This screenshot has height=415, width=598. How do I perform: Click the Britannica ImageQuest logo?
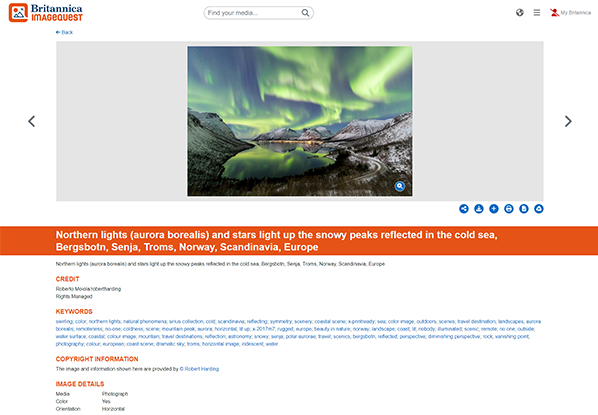click(45, 13)
